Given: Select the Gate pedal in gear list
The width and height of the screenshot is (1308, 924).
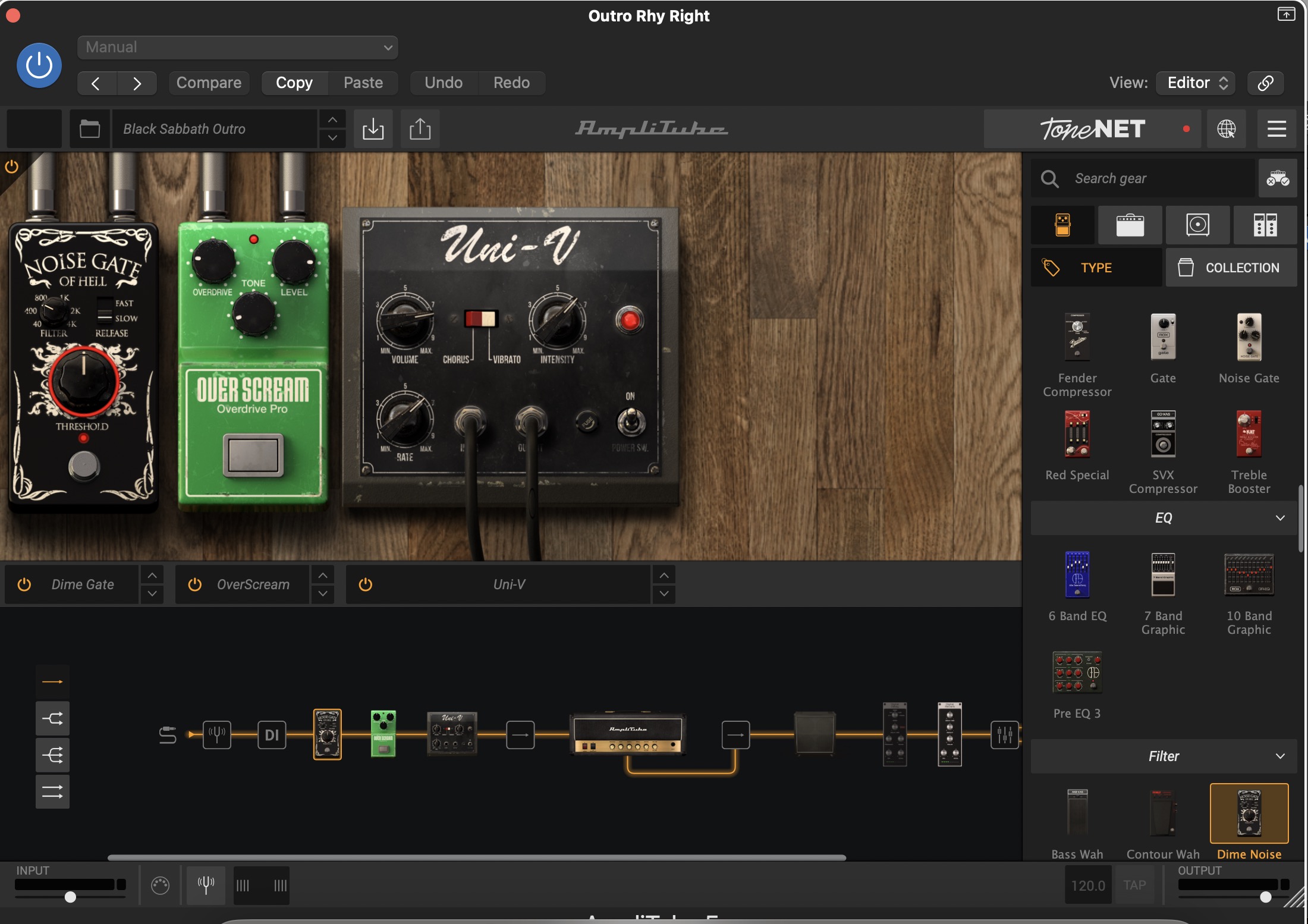Looking at the screenshot, I should (x=1163, y=348).
